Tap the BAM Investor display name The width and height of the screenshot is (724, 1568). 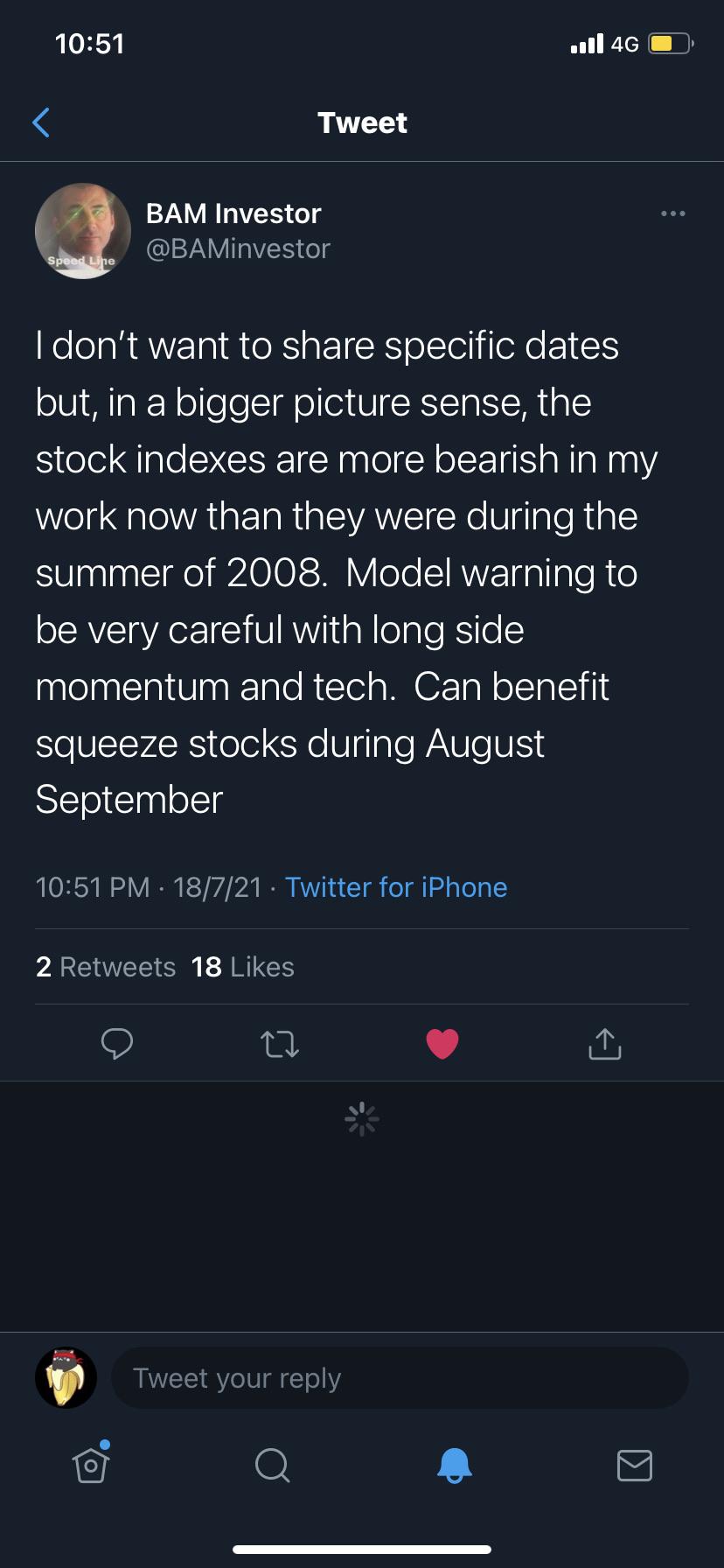click(x=233, y=213)
